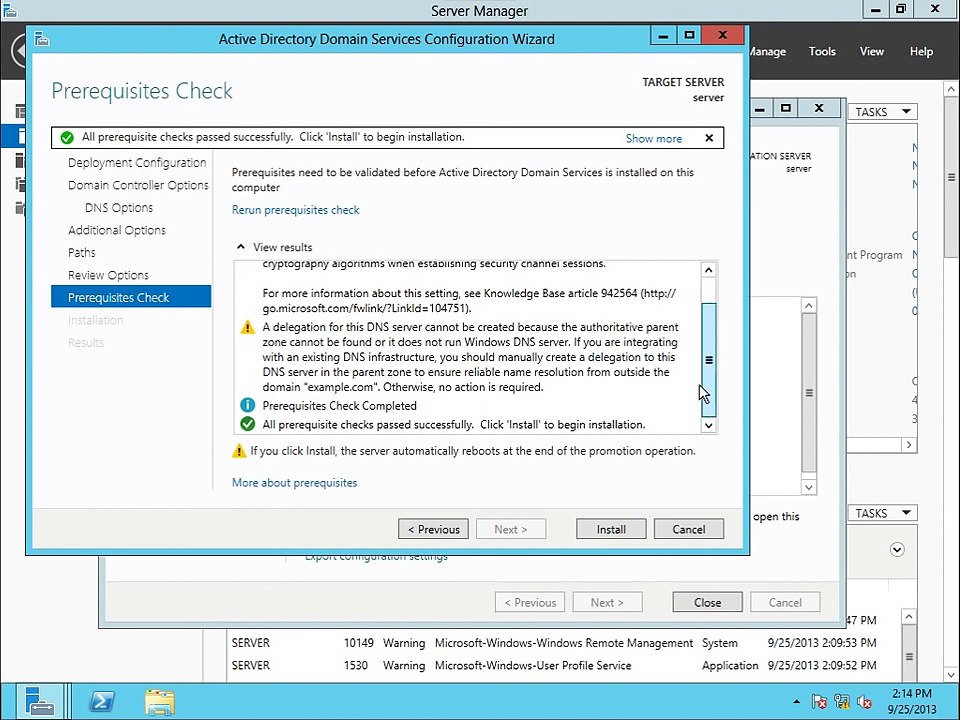Minimize the background wizard window
The width and height of the screenshot is (960, 720).
click(760, 108)
